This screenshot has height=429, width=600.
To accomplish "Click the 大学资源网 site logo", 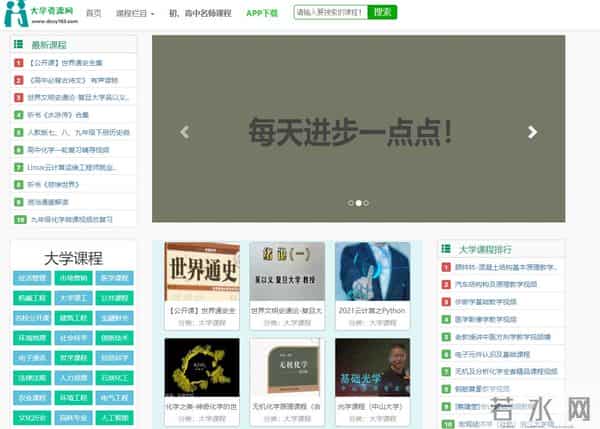I will point(41,13).
